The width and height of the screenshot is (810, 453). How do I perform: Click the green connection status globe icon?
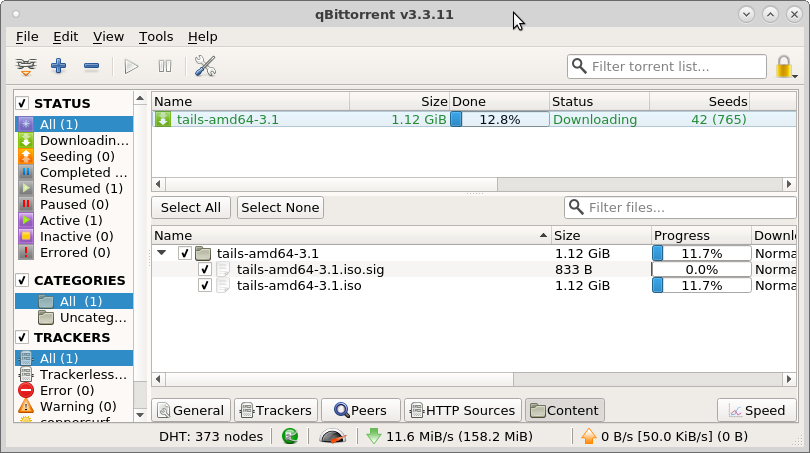(x=290, y=436)
